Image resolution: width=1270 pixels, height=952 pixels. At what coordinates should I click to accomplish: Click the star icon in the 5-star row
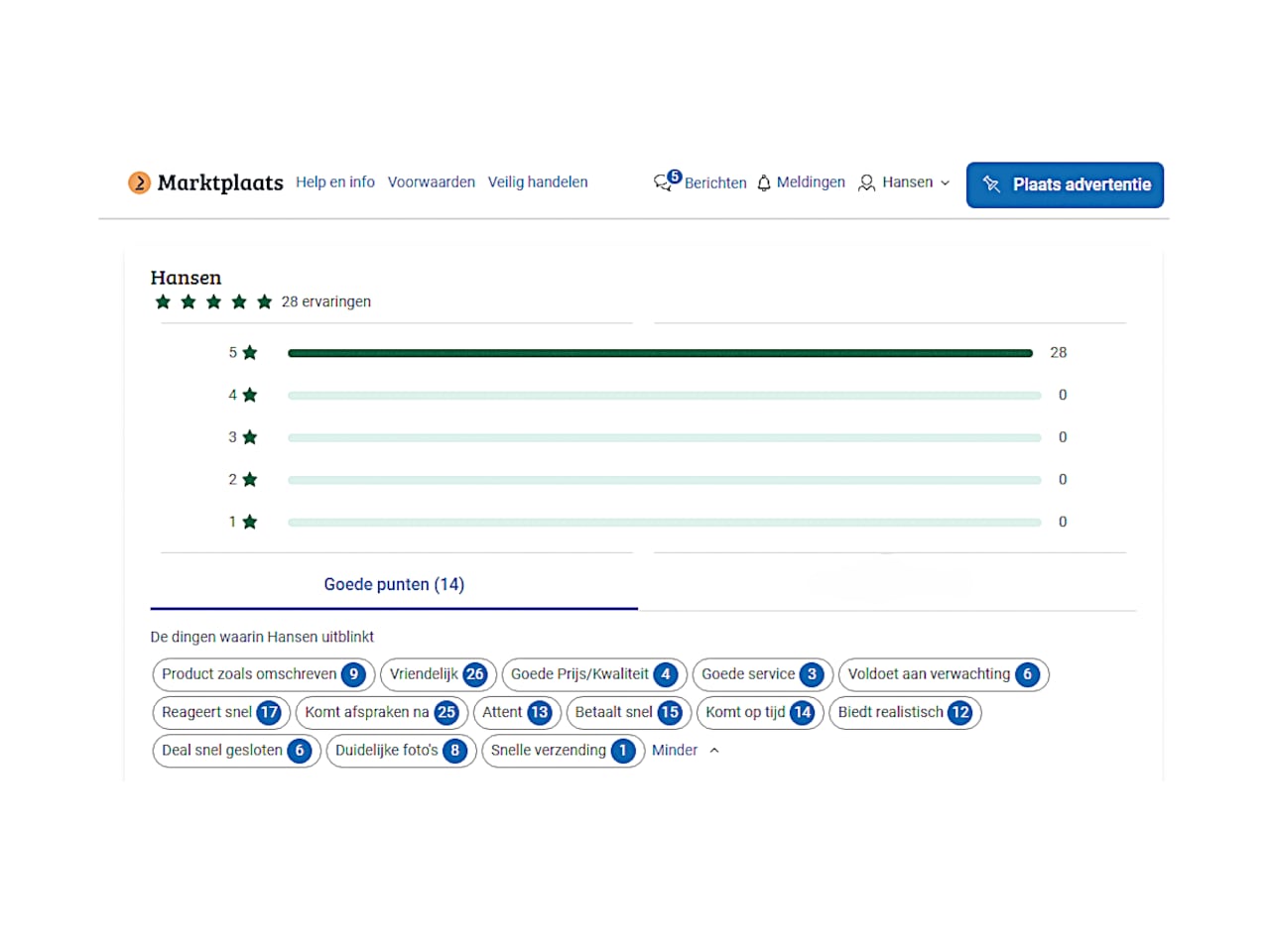250,353
